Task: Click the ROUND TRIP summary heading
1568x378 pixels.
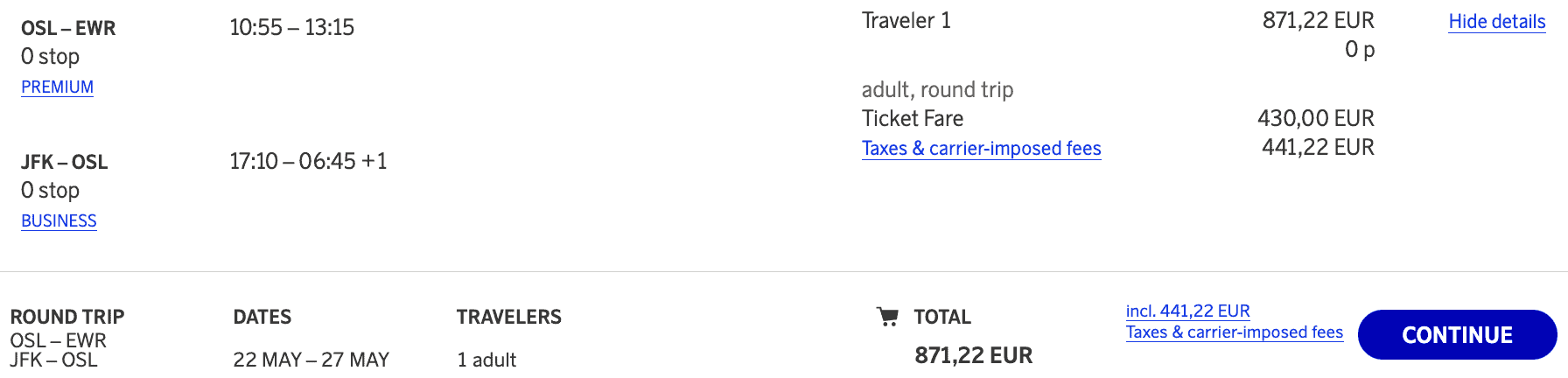Action: pos(67,317)
